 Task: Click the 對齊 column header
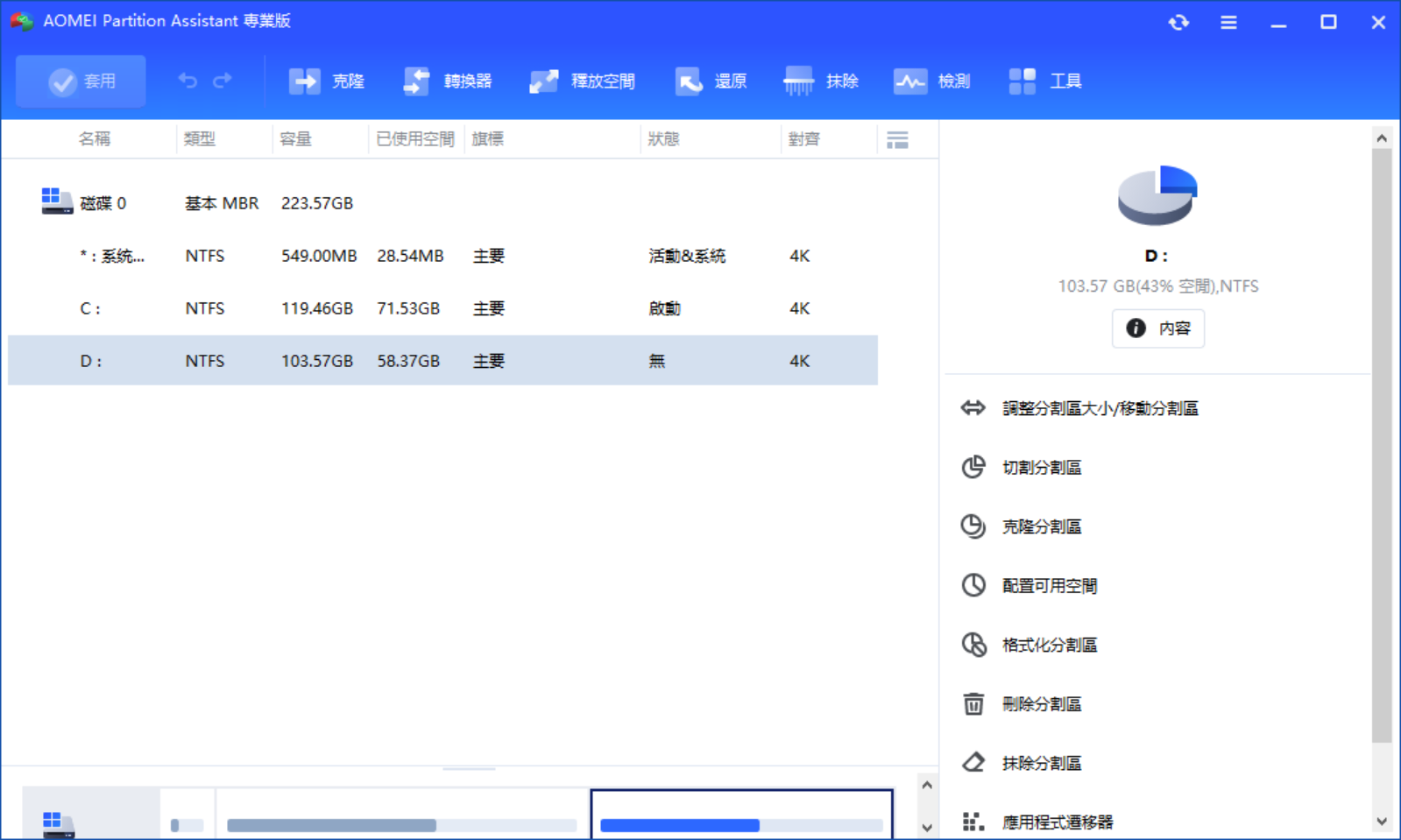tap(804, 138)
